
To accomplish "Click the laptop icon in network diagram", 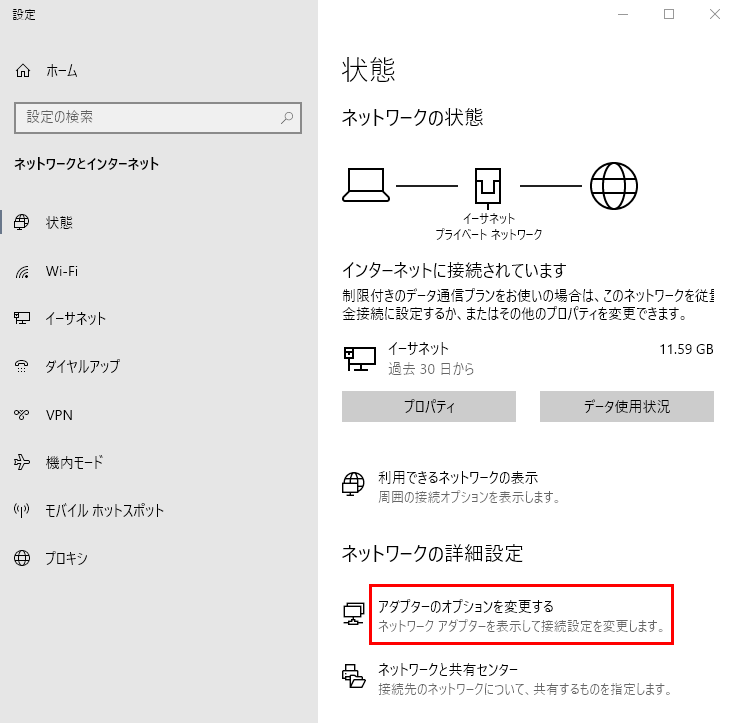I will tap(366, 185).
